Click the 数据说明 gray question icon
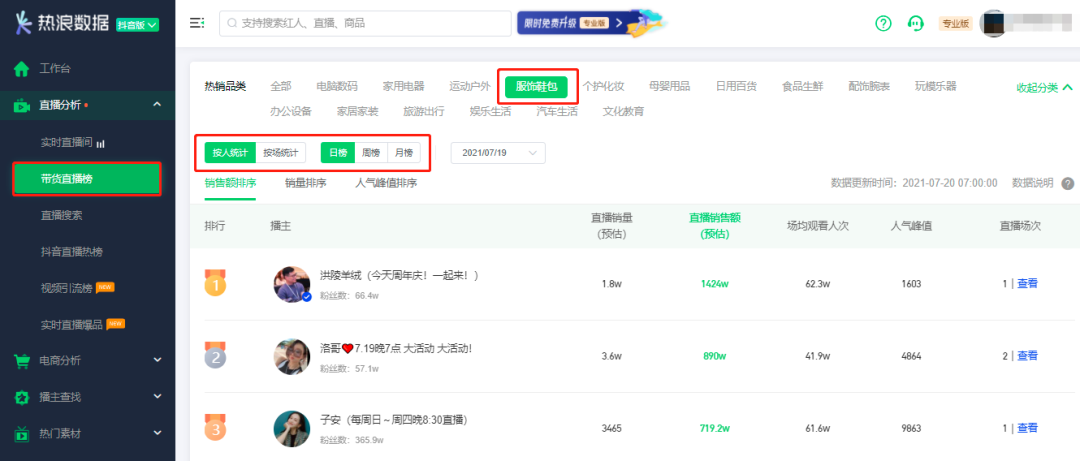Viewport: 1080px width, 461px height. pyautogui.click(x=1068, y=183)
